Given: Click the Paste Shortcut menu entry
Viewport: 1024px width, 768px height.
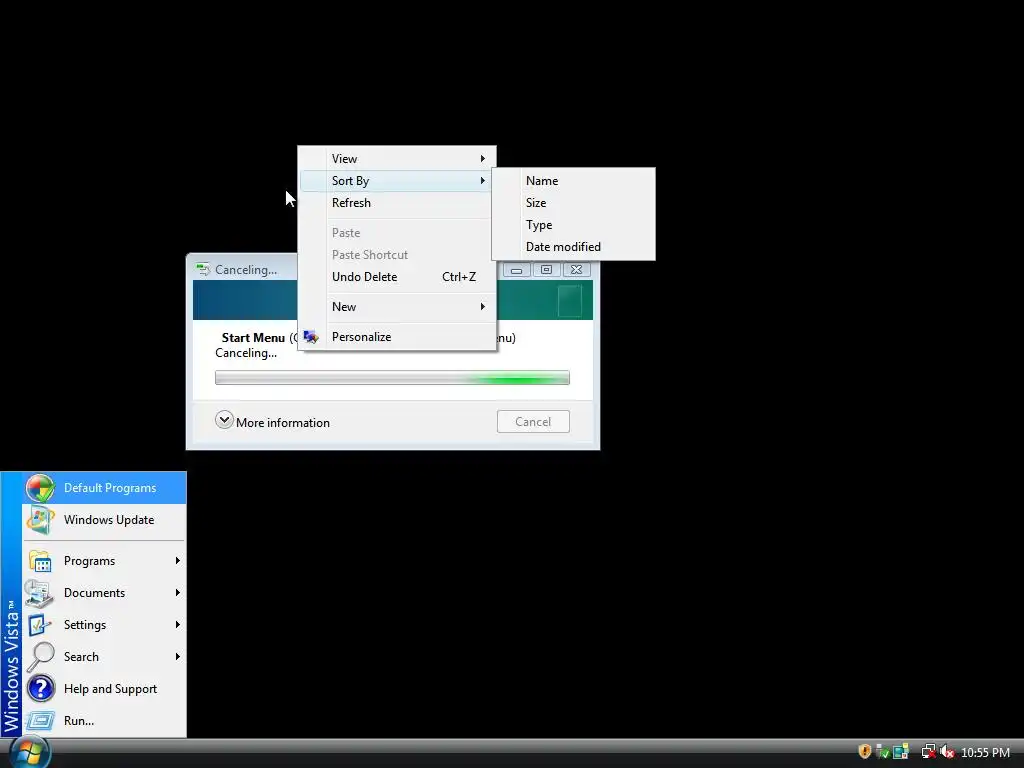Looking at the screenshot, I should click(x=396, y=255).
